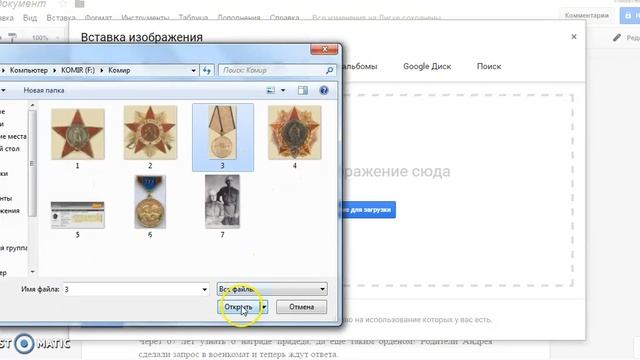Click the change view icon

pos(270,90)
